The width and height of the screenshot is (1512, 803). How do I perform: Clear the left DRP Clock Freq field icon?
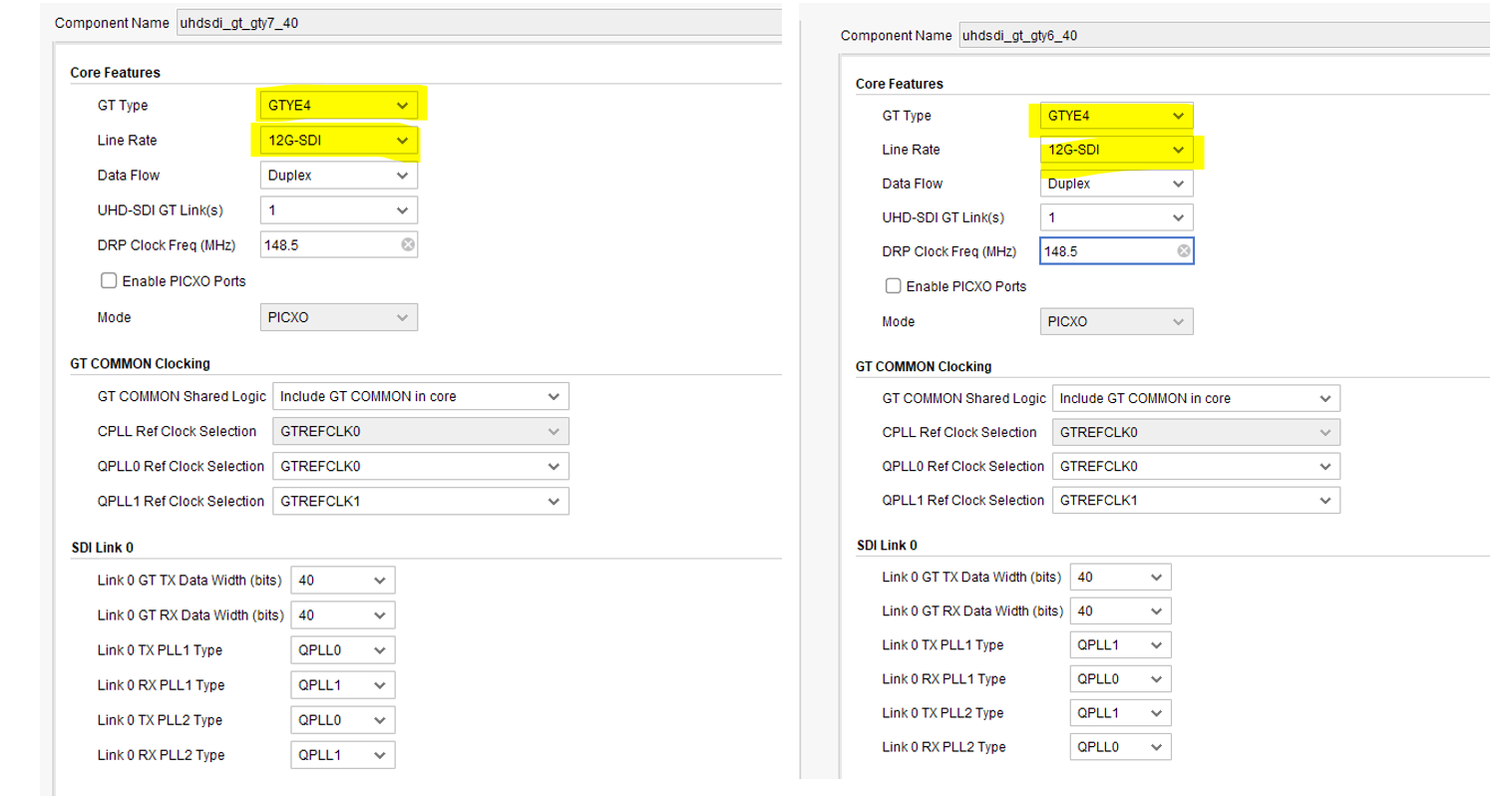408,245
